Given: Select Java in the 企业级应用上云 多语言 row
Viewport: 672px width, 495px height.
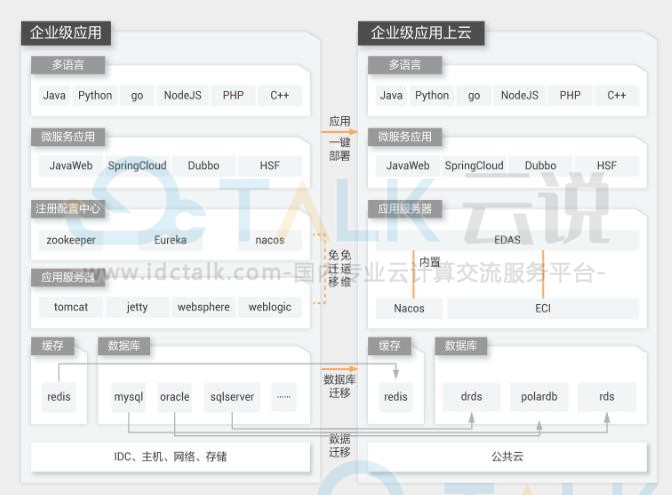Looking at the screenshot, I should point(391,95).
